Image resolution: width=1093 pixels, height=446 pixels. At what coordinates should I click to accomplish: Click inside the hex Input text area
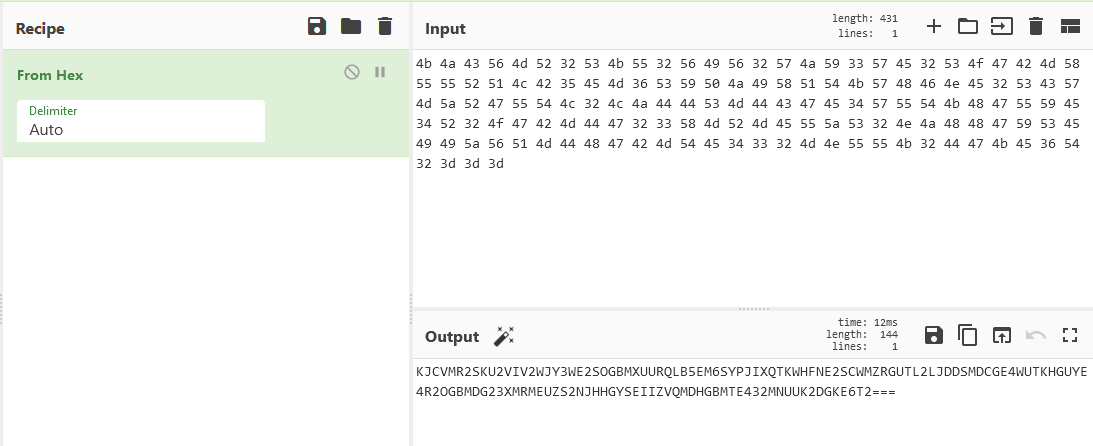point(750,230)
